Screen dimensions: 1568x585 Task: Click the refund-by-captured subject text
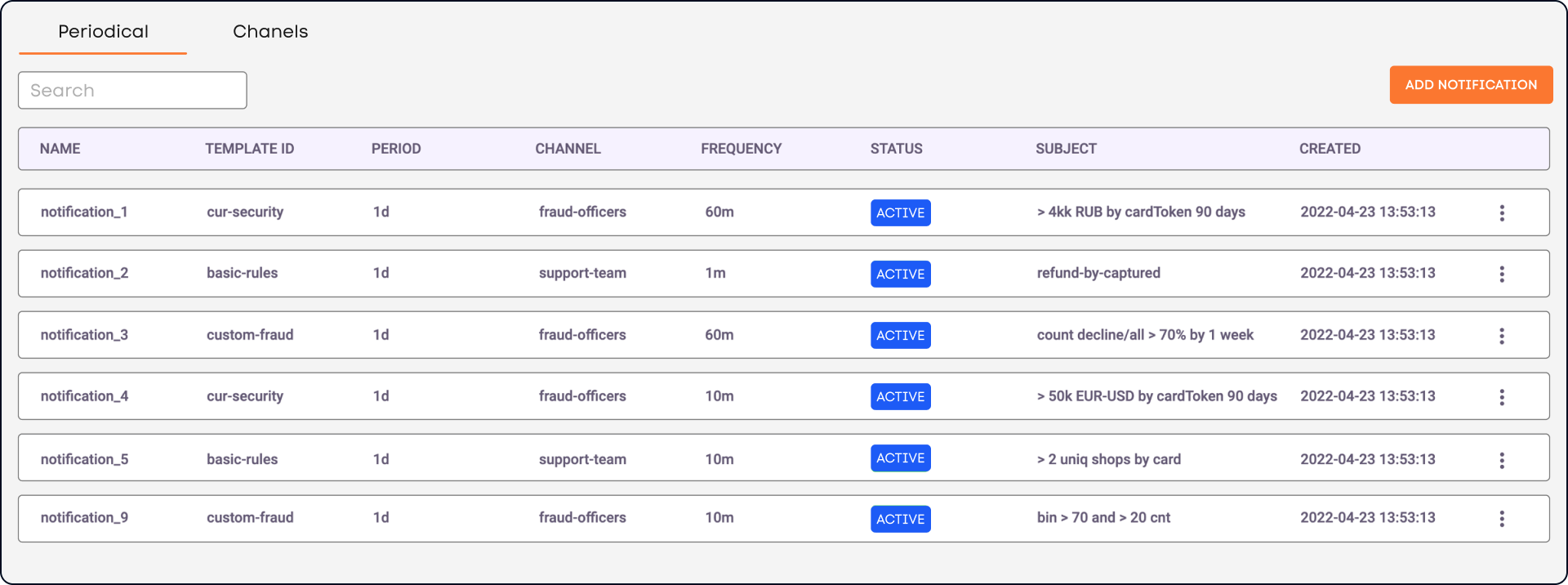(1098, 273)
